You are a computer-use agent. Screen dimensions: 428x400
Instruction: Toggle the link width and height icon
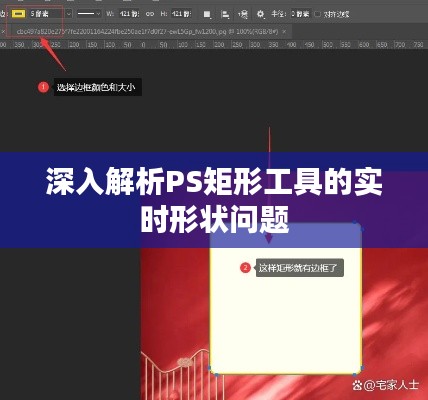pyautogui.click(x=150, y=14)
